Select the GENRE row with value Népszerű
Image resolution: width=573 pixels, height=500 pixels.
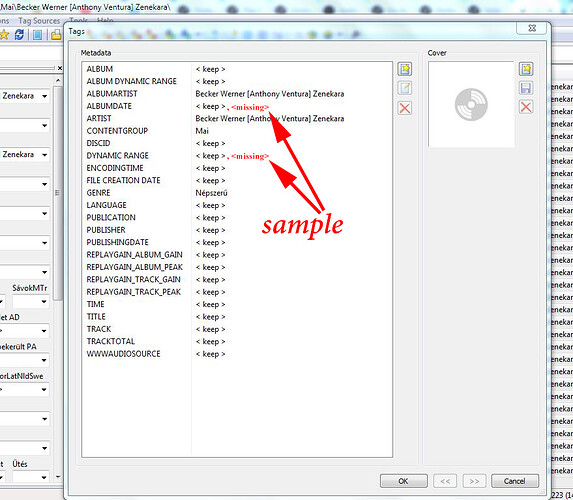point(237,193)
